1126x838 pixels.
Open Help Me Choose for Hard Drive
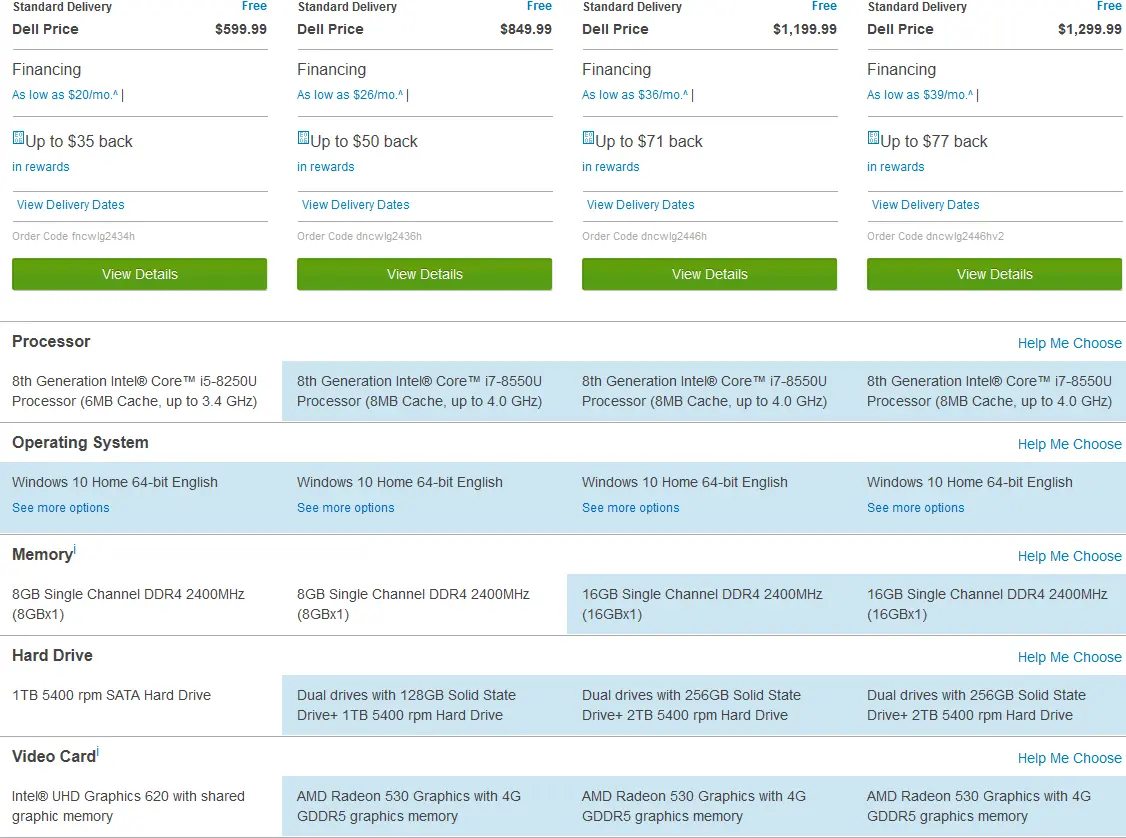(x=1069, y=657)
